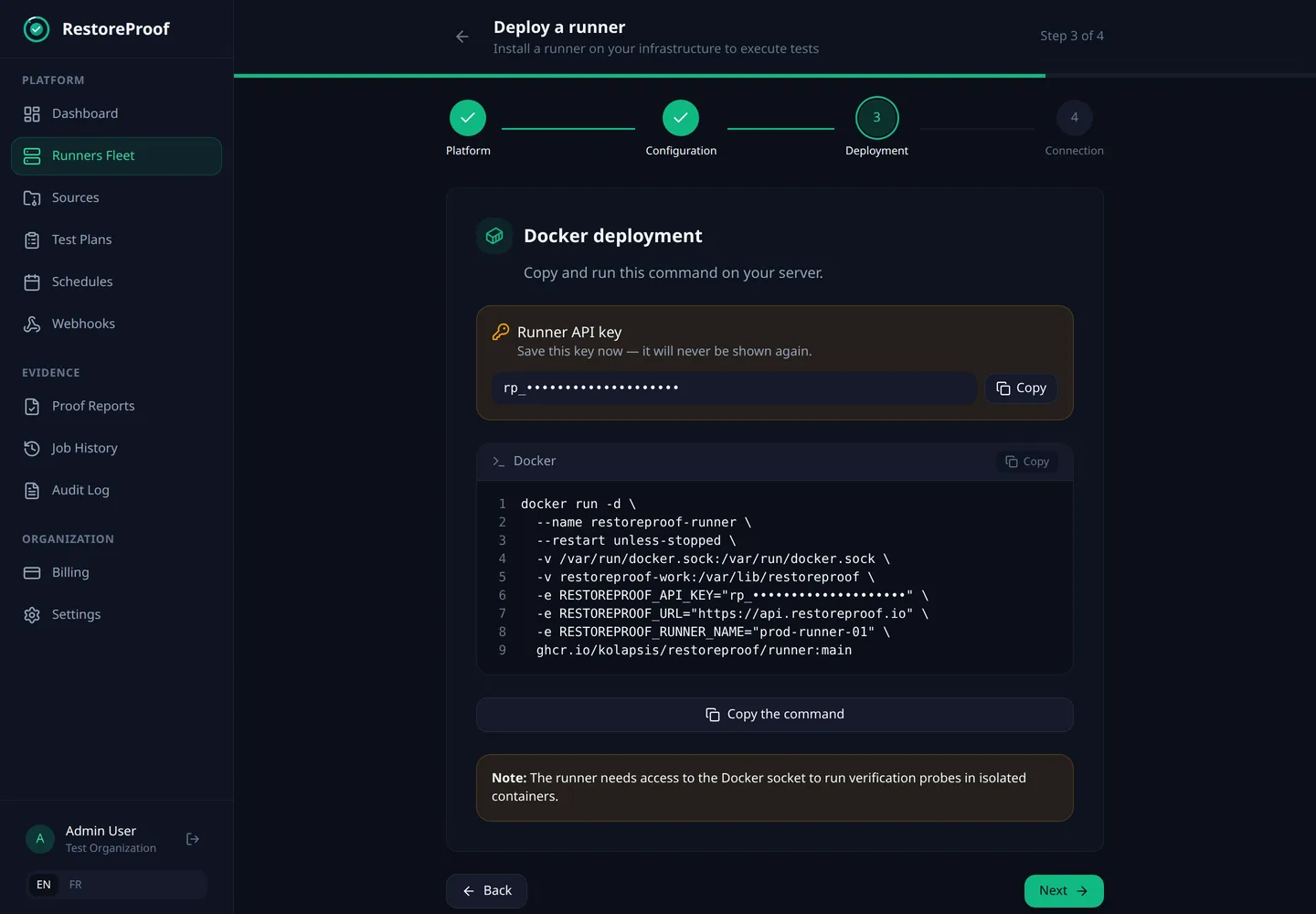
Task: Click the masked API key field
Action: click(x=735, y=388)
